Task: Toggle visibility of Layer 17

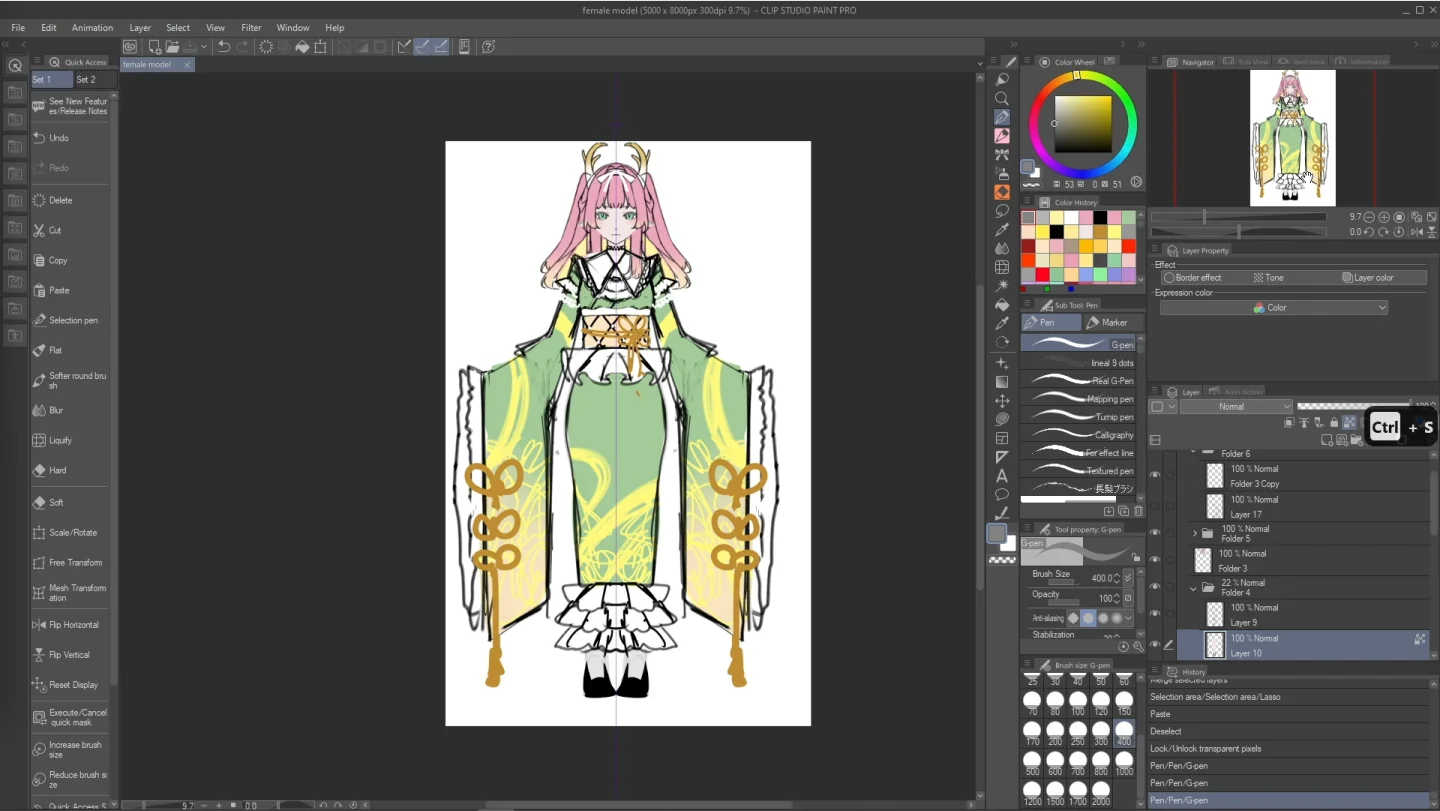Action: [x=1155, y=507]
